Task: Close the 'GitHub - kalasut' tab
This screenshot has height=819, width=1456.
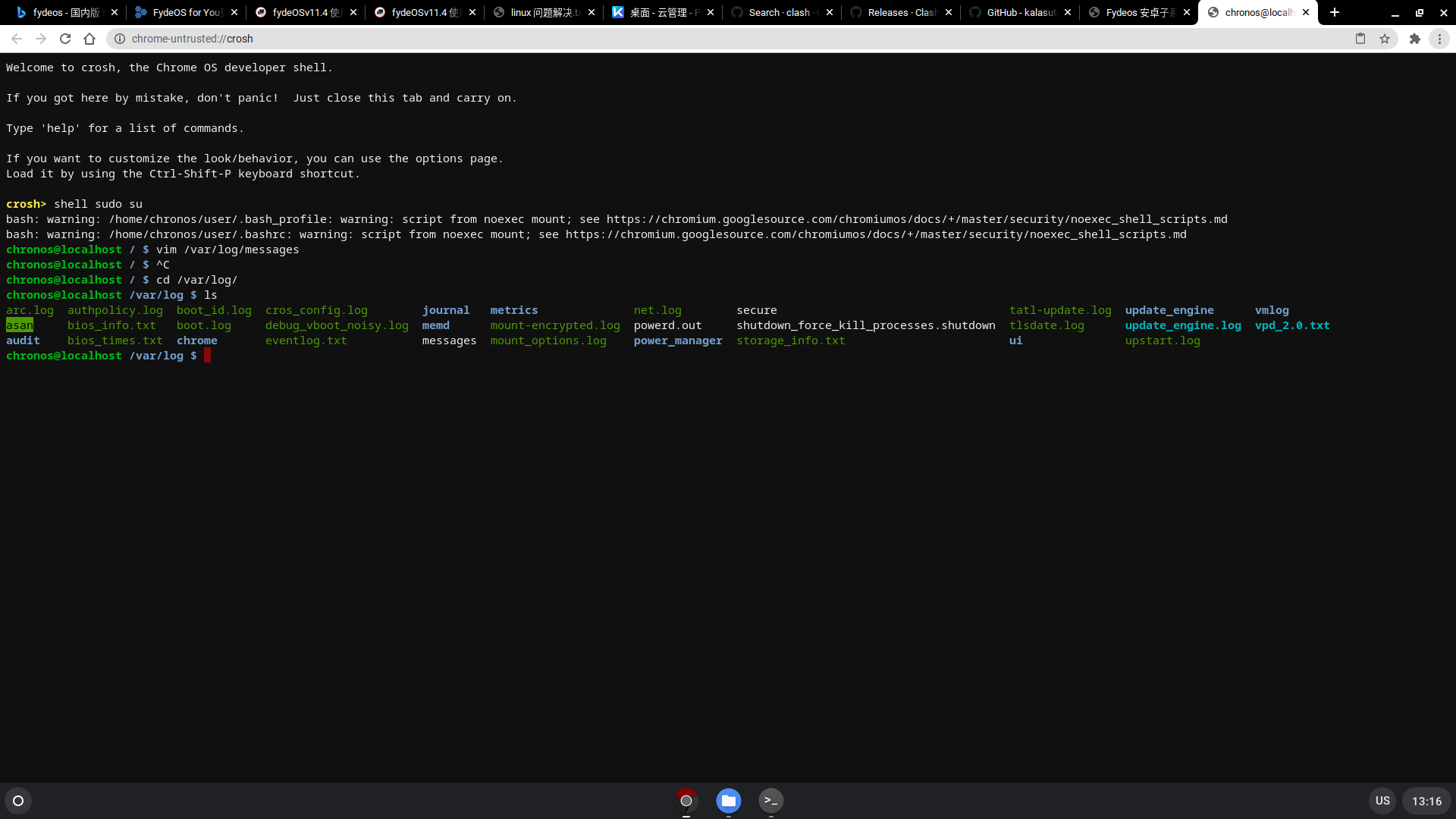Action: click(1068, 12)
